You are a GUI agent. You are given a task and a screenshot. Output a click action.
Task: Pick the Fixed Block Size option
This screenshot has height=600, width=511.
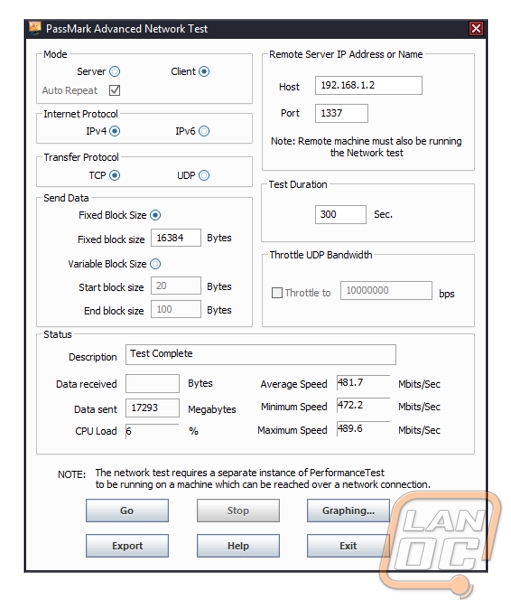155,215
